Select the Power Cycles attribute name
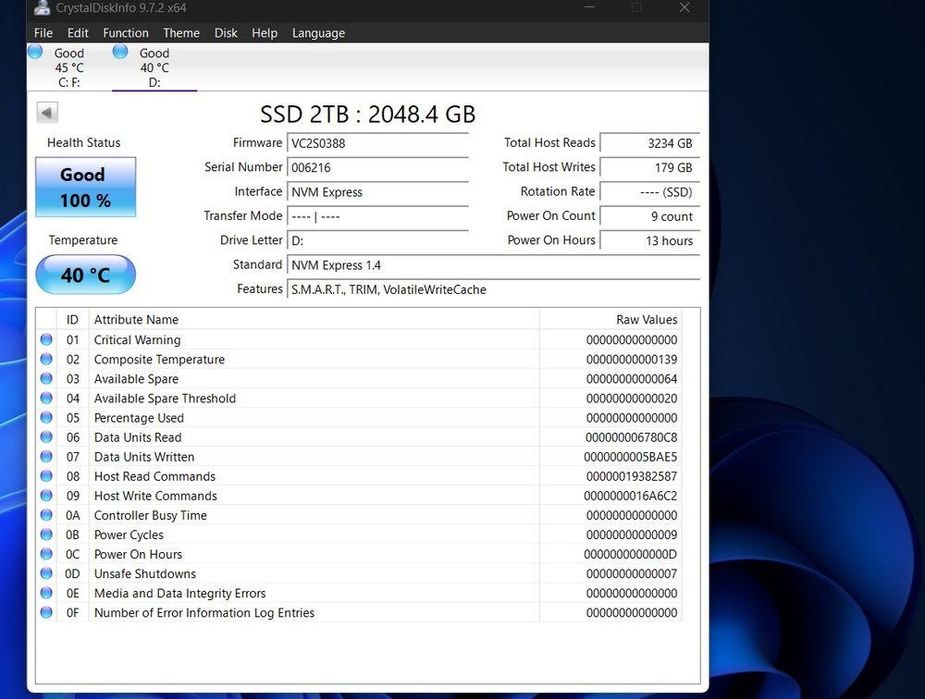The height and width of the screenshot is (699, 925). coord(129,534)
